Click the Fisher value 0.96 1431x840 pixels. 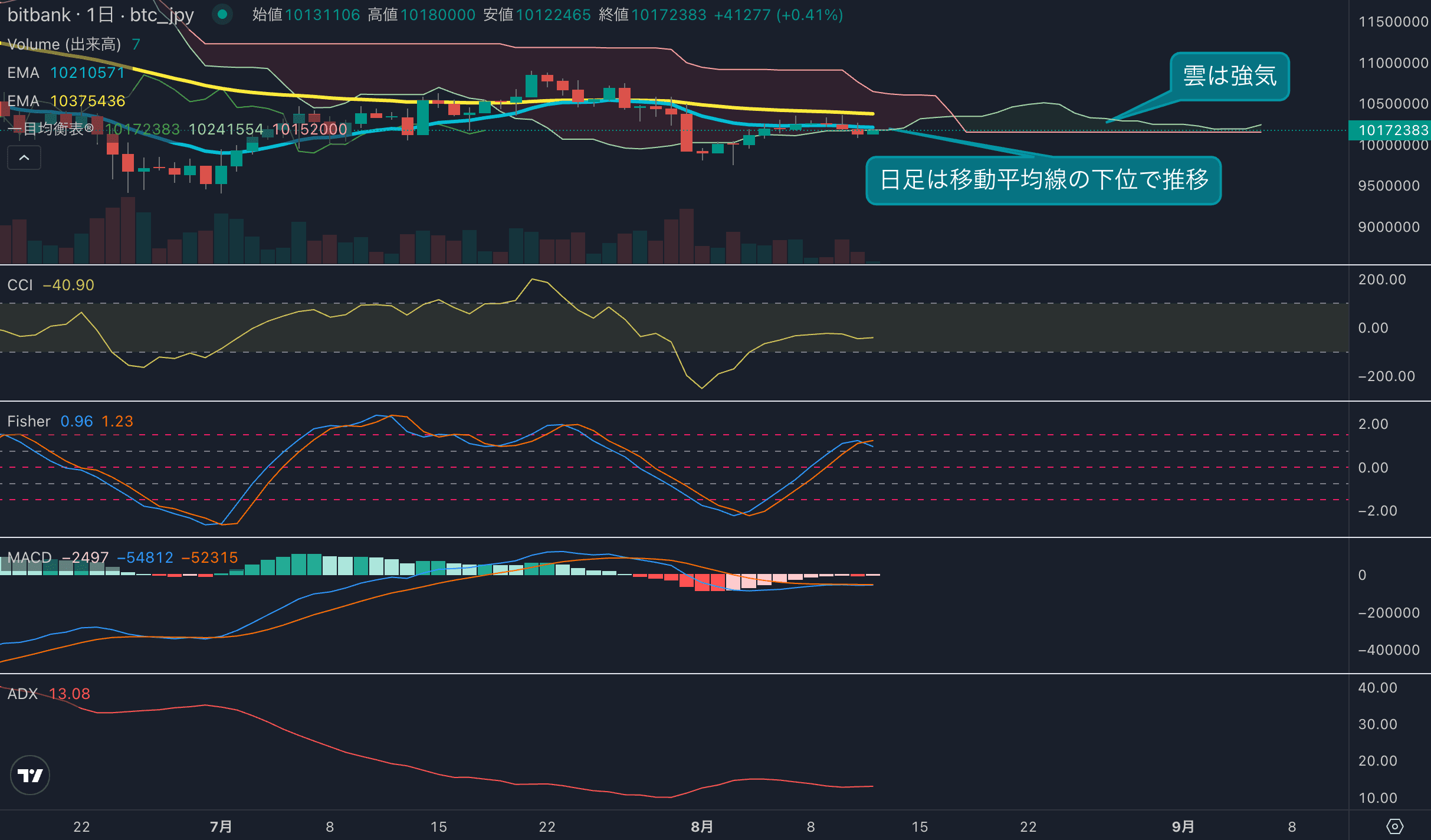coord(77,421)
